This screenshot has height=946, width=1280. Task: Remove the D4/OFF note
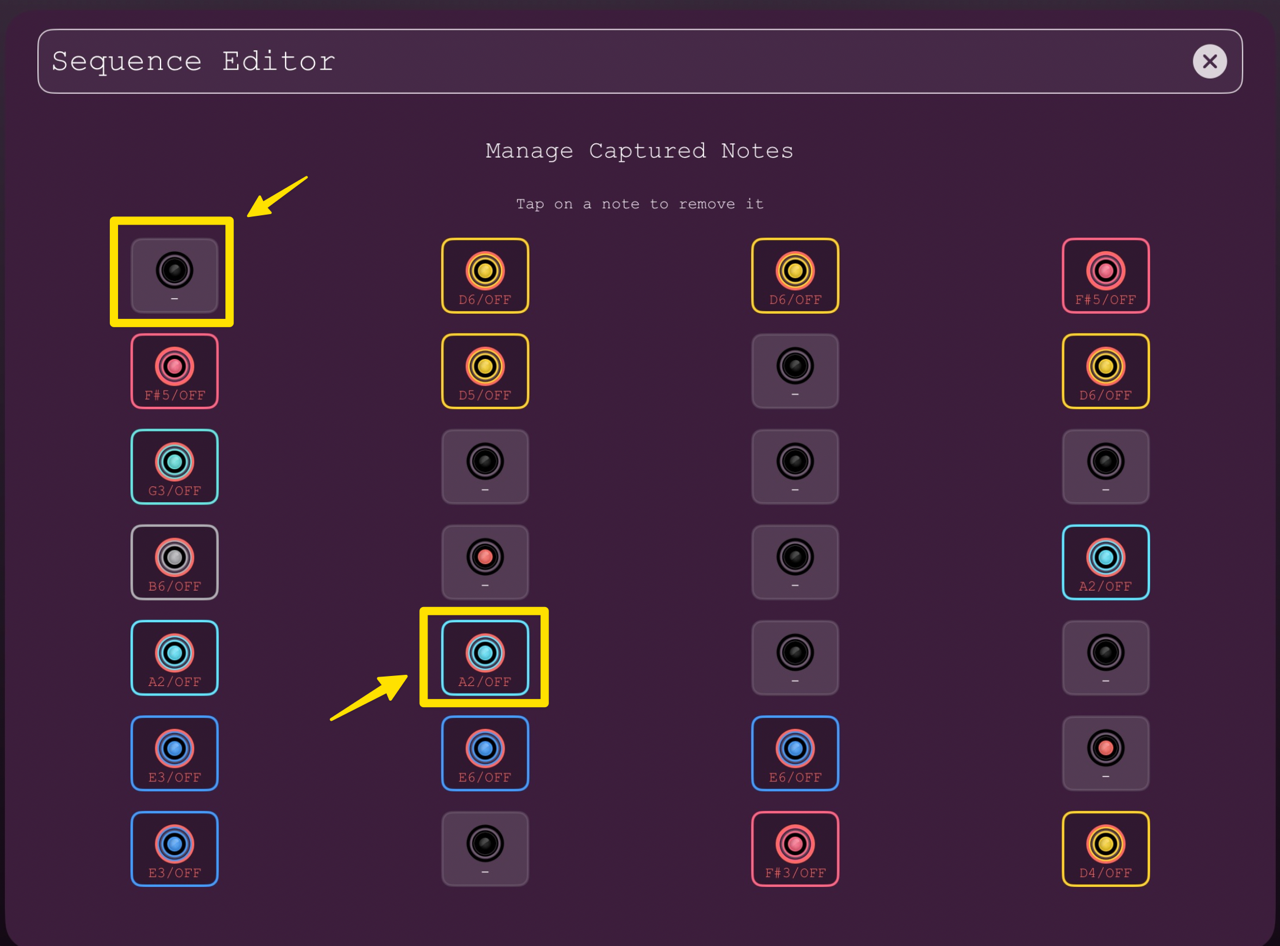1105,849
